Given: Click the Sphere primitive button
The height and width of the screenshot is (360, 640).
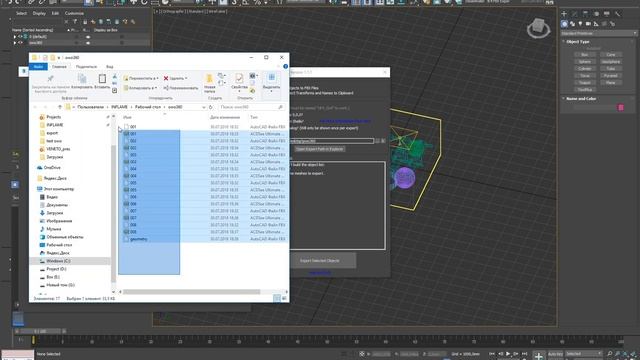Looking at the screenshot, I should tap(585, 62).
